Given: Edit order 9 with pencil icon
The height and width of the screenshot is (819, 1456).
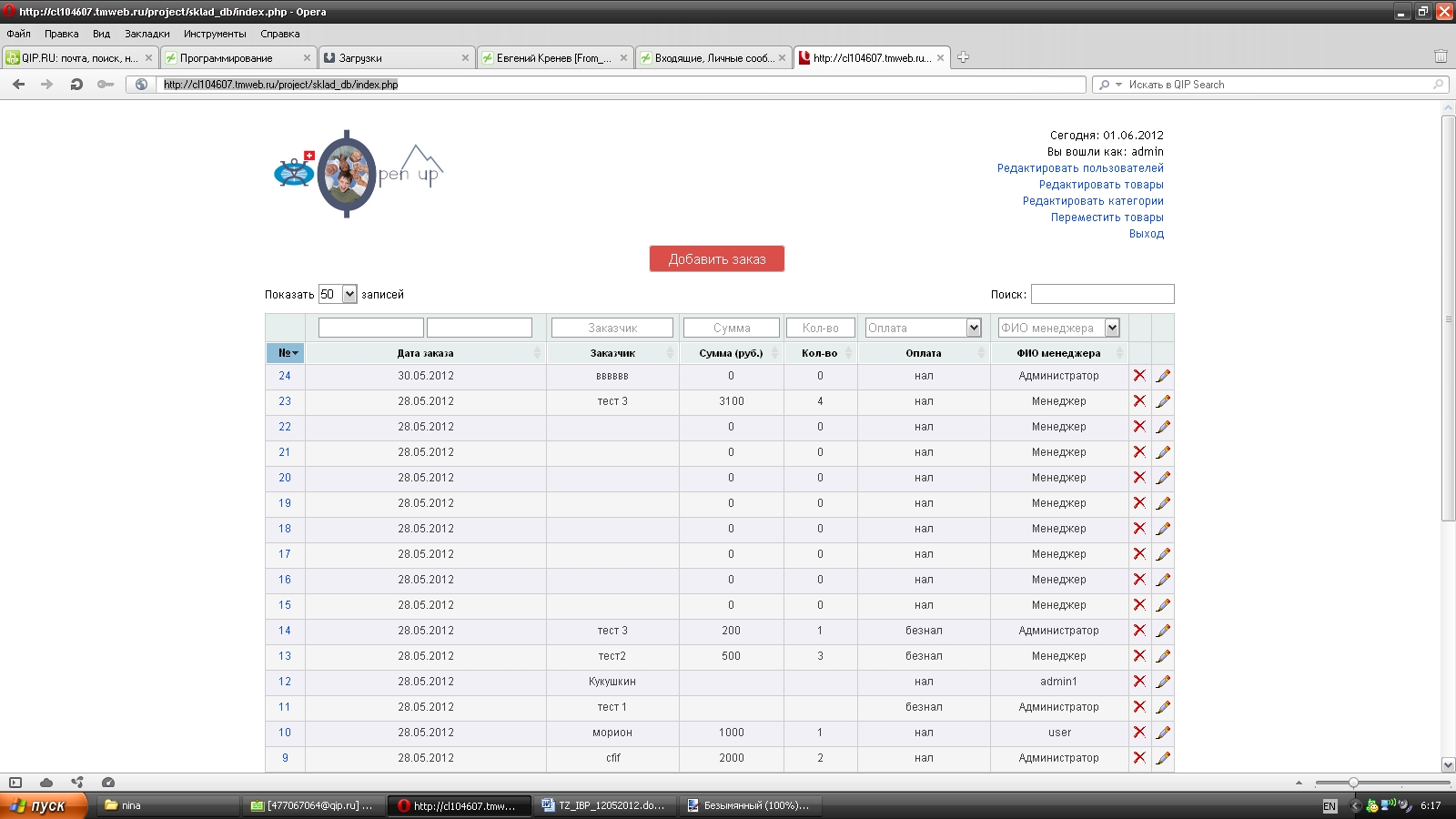Looking at the screenshot, I should click(1163, 757).
